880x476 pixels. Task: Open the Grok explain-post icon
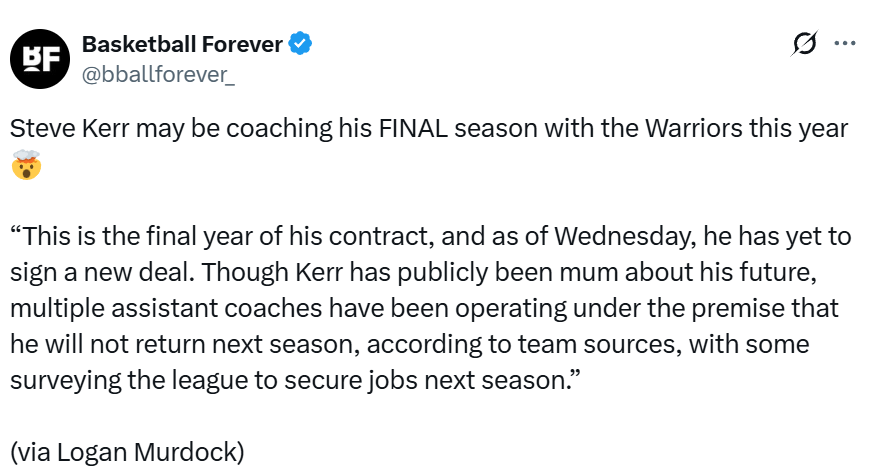[803, 44]
